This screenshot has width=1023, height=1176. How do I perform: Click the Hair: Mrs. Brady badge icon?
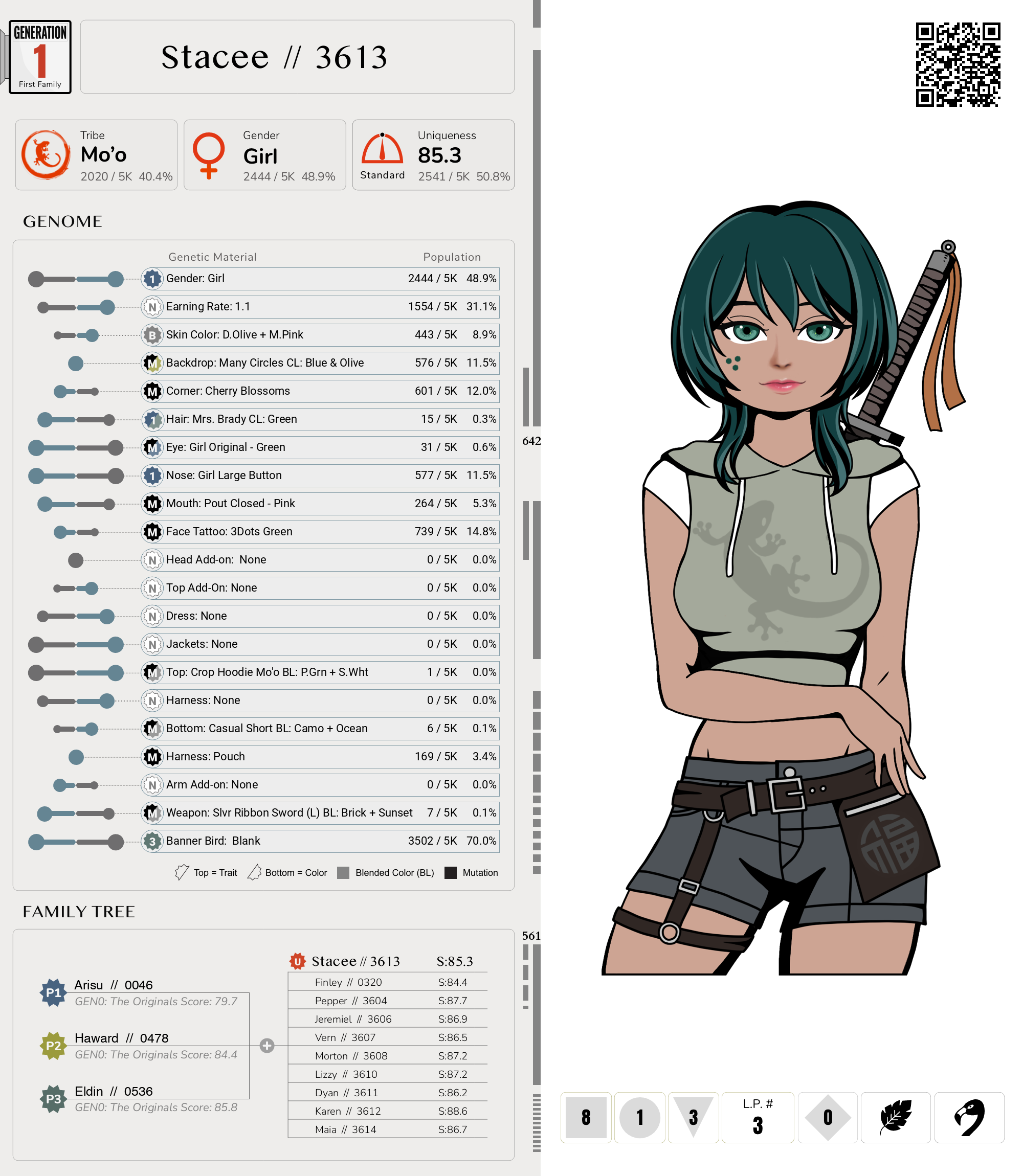[x=152, y=419]
